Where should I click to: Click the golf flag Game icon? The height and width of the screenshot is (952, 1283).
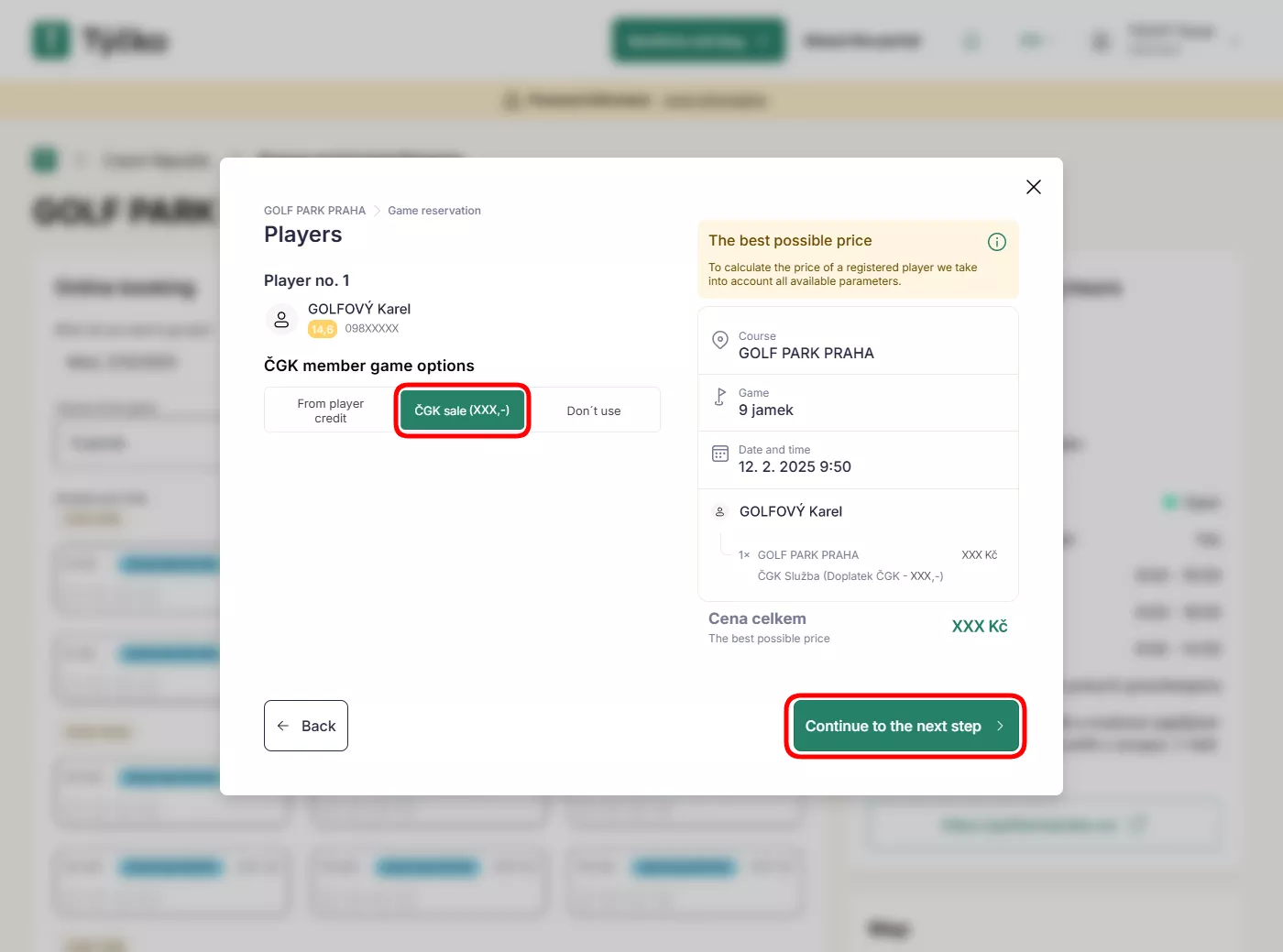point(720,397)
